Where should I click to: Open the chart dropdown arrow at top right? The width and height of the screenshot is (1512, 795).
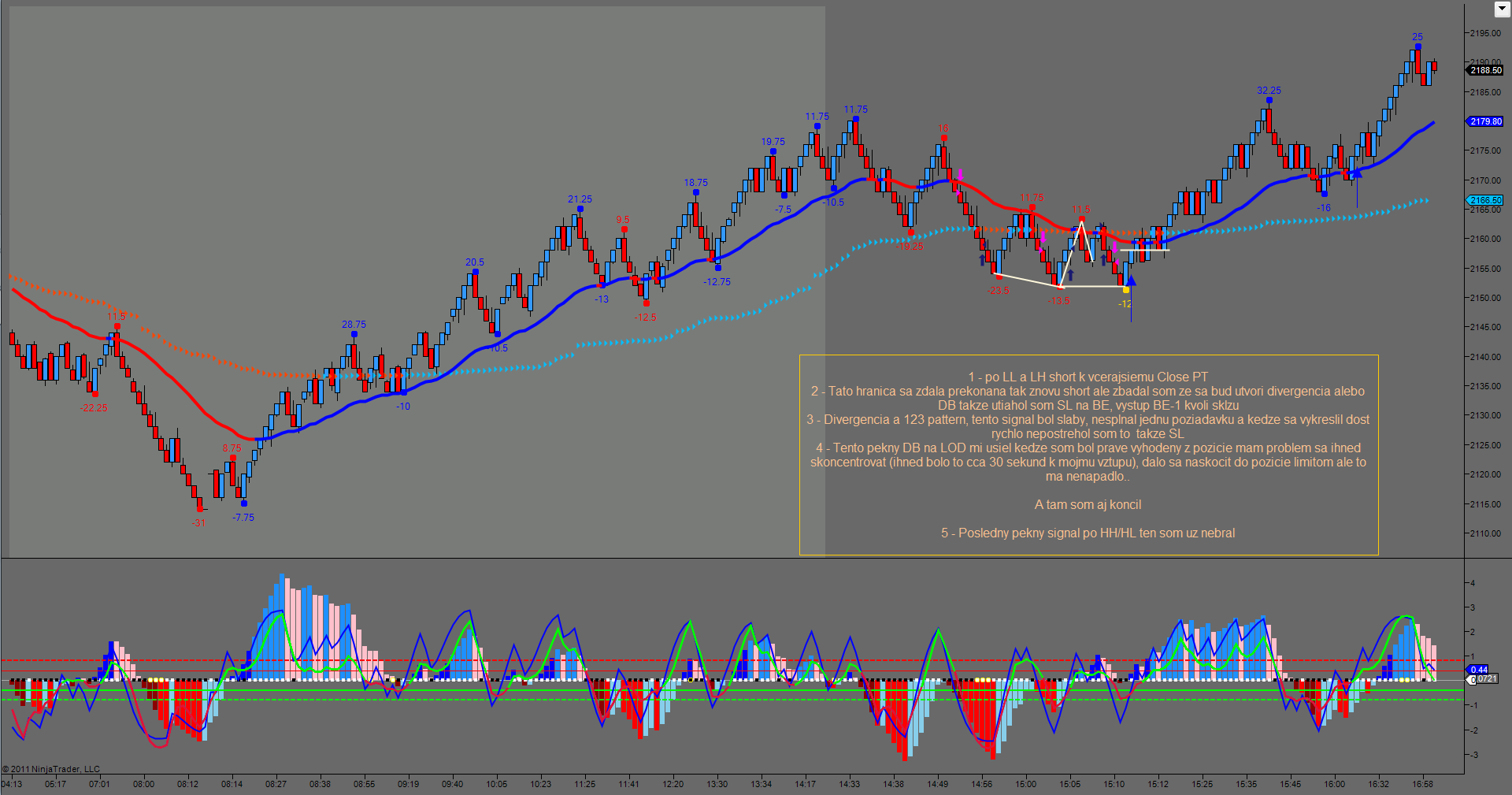coord(1501,9)
